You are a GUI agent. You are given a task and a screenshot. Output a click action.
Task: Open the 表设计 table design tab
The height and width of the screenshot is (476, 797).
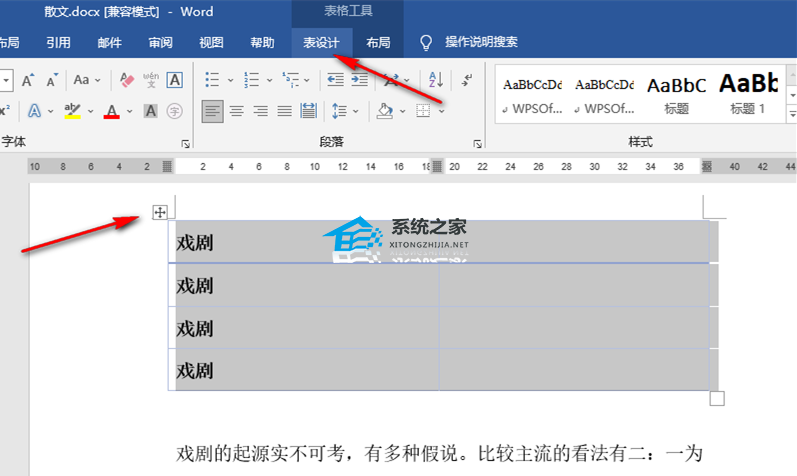(321, 42)
